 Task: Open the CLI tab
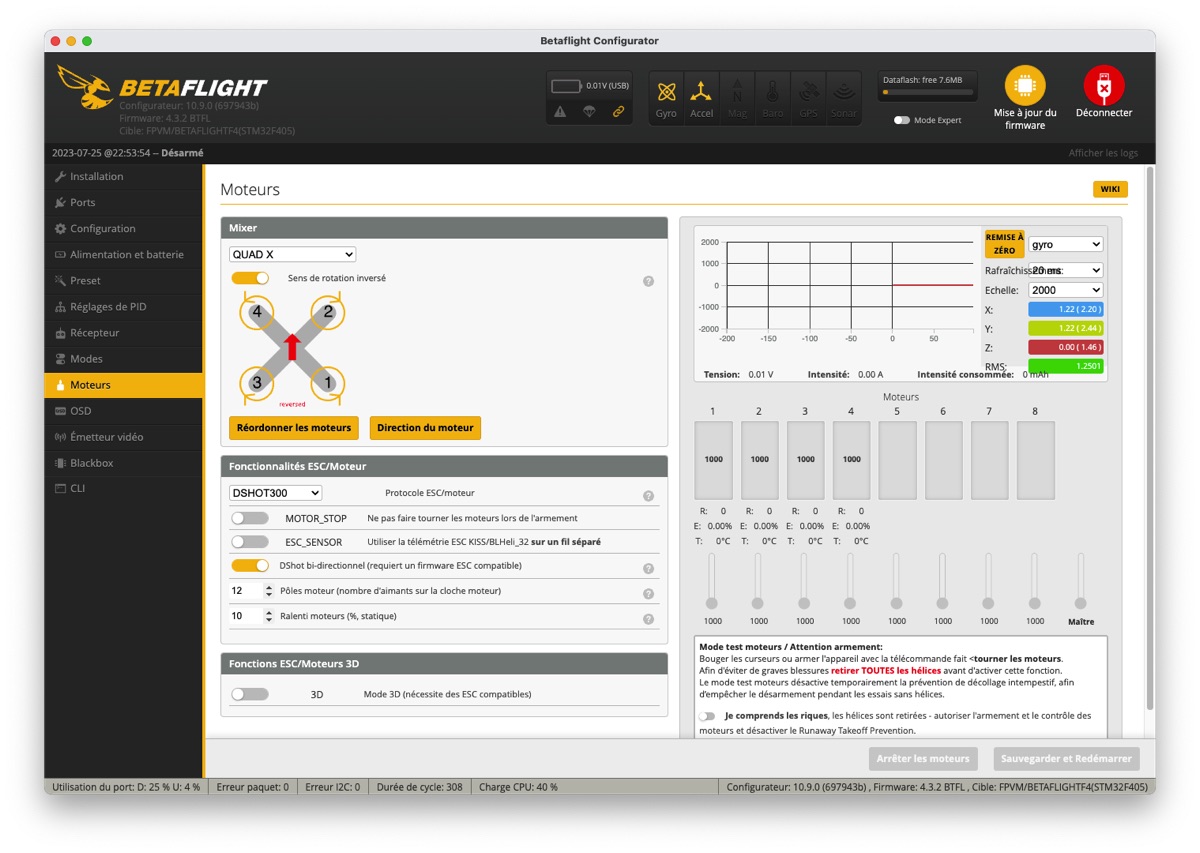coord(124,488)
